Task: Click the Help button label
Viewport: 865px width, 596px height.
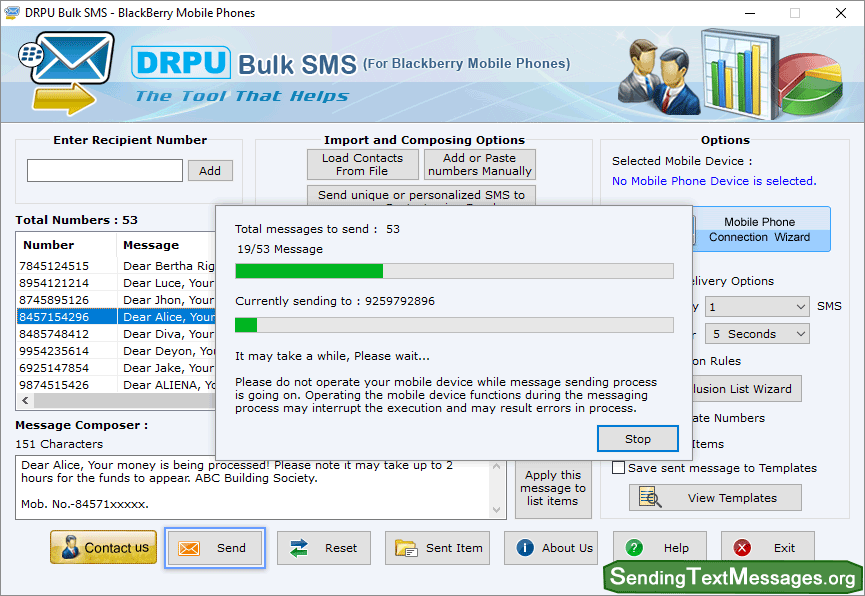Action: (x=676, y=548)
